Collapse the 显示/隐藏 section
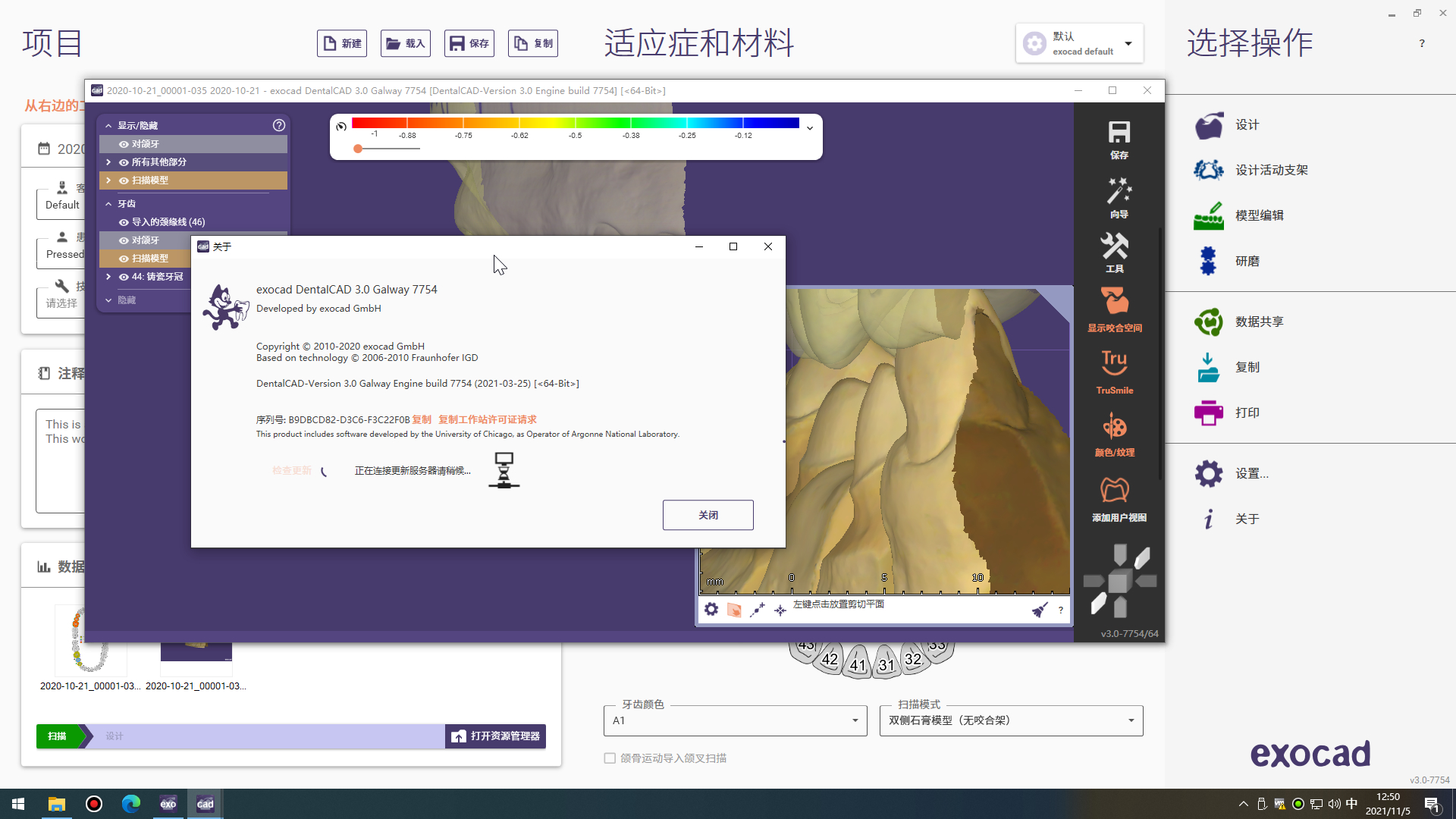Screen dimensions: 1456x819 [x=108, y=126]
